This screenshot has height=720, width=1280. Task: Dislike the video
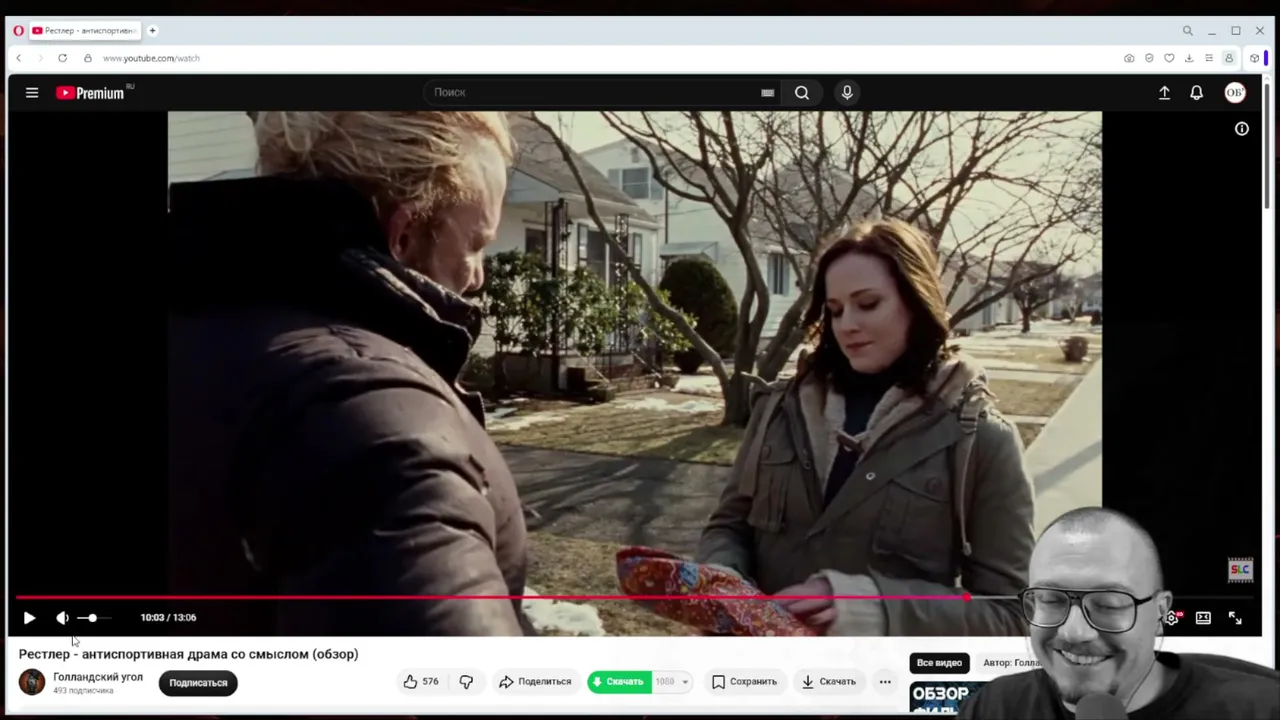pos(466,682)
